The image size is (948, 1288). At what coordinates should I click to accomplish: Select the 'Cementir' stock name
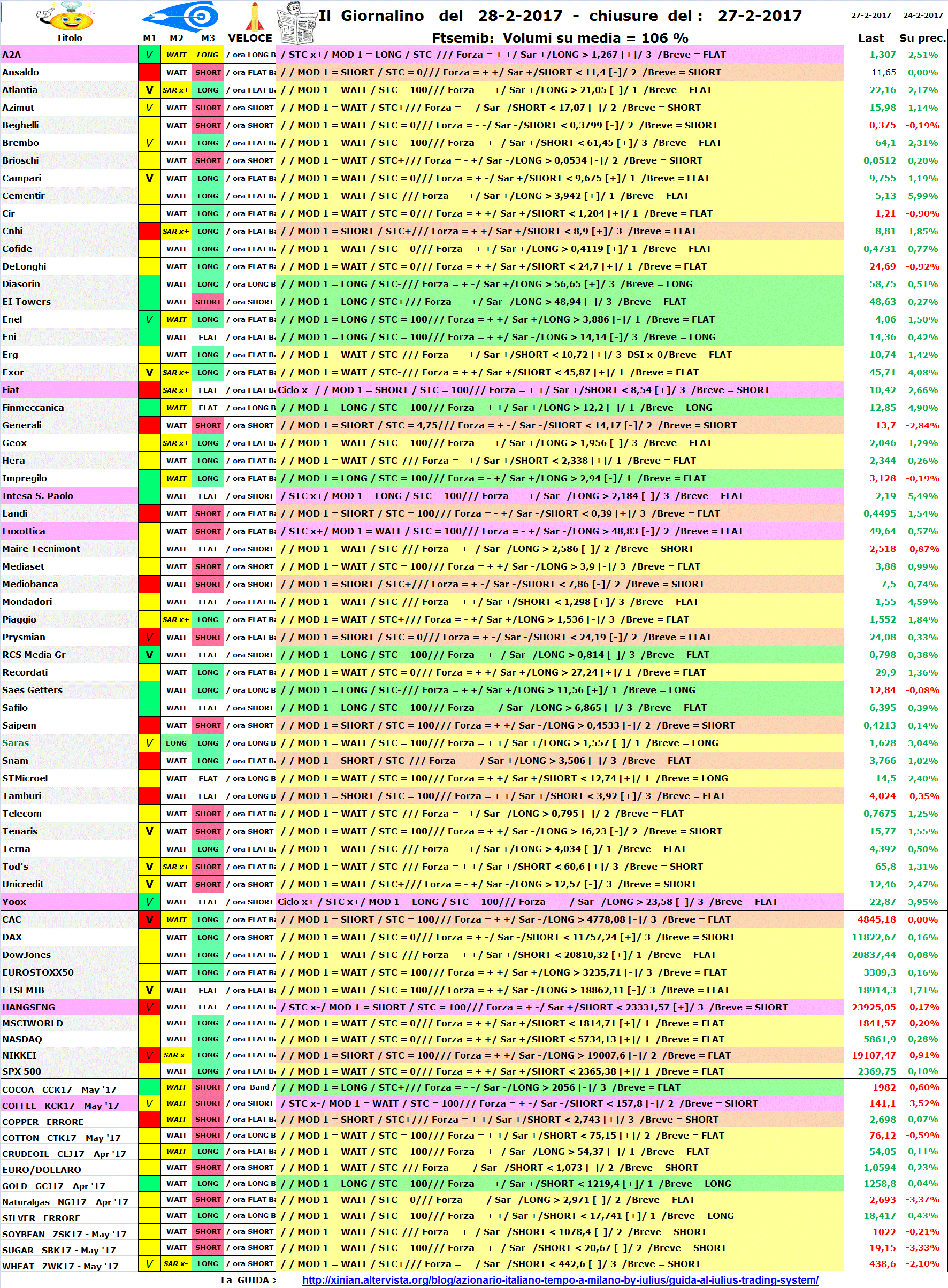coord(24,196)
